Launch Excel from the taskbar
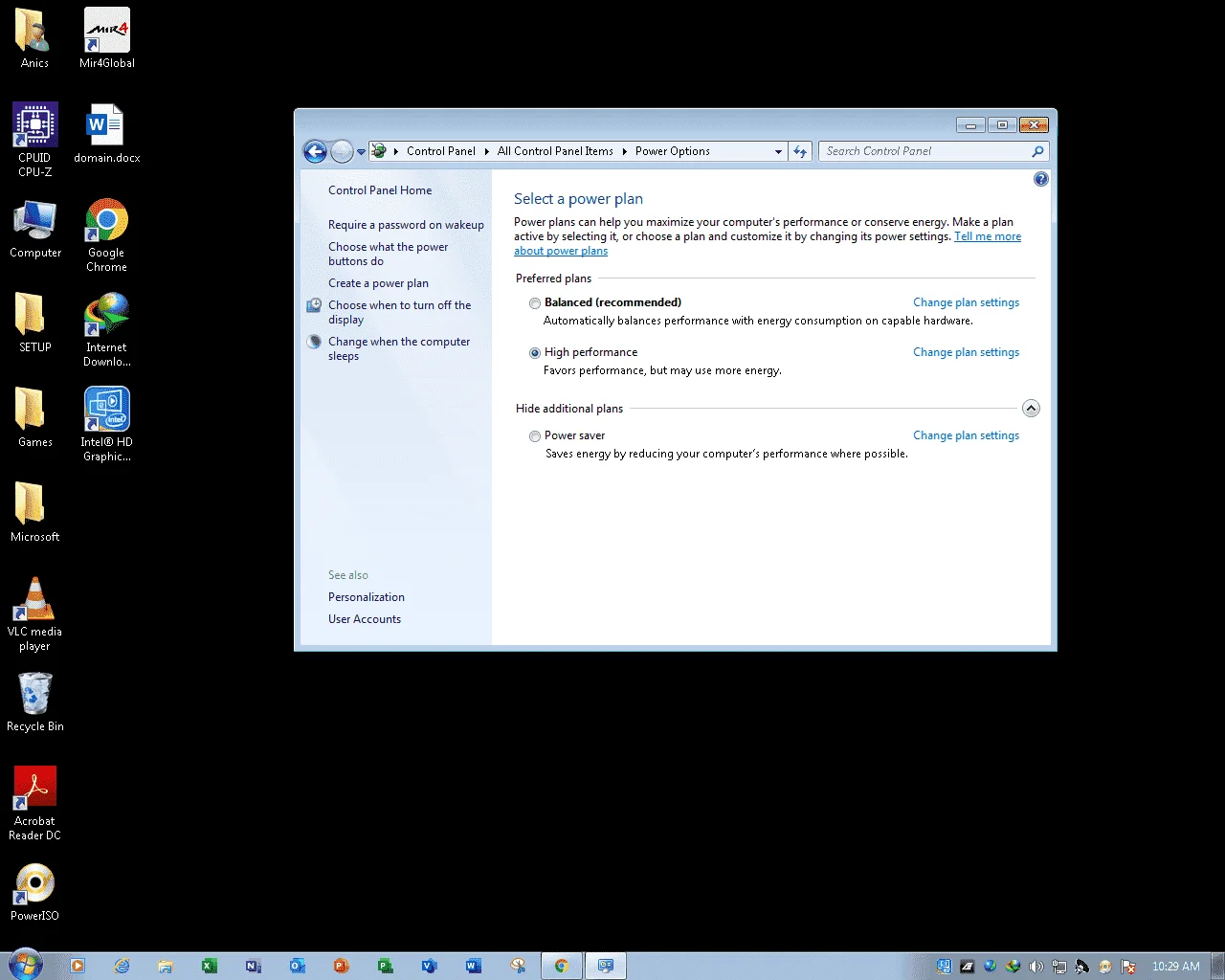 210,966
